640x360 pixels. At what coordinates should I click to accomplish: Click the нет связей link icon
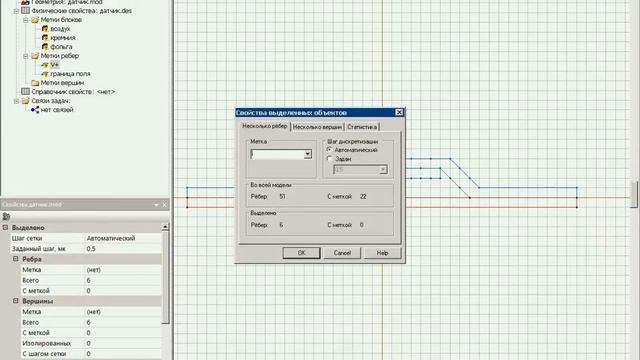[x=35, y=110]
